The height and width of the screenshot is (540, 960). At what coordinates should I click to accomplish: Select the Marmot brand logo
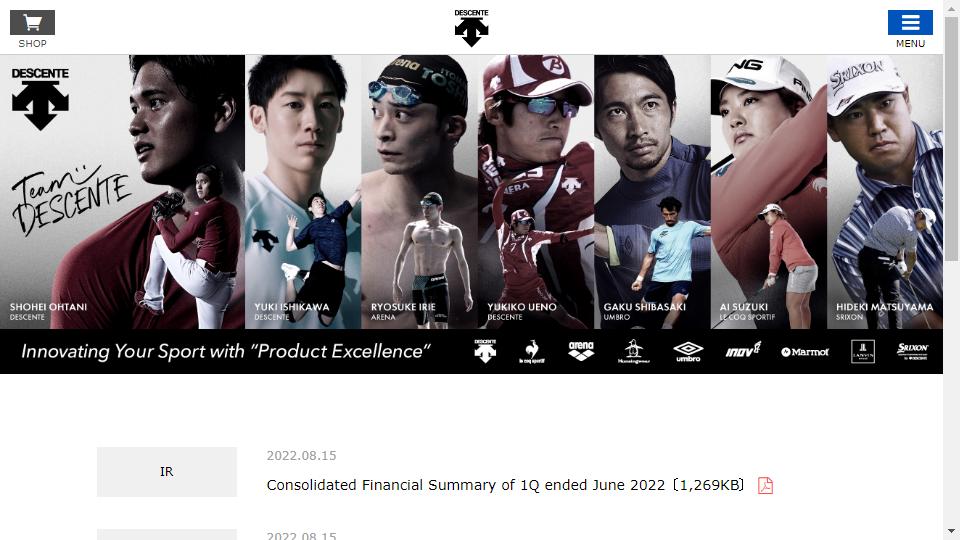pyautogui.click(x=804, y=352)
